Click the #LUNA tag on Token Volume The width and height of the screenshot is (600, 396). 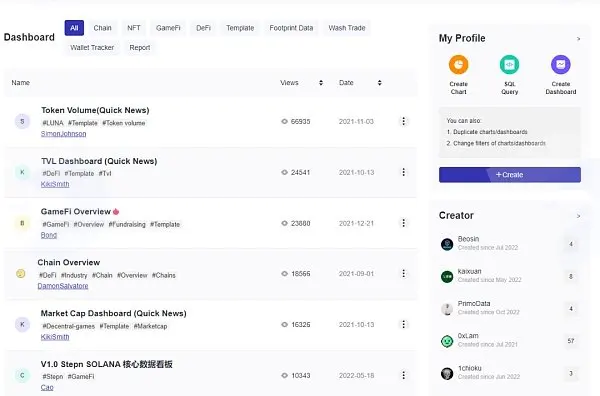click(52, 123)
